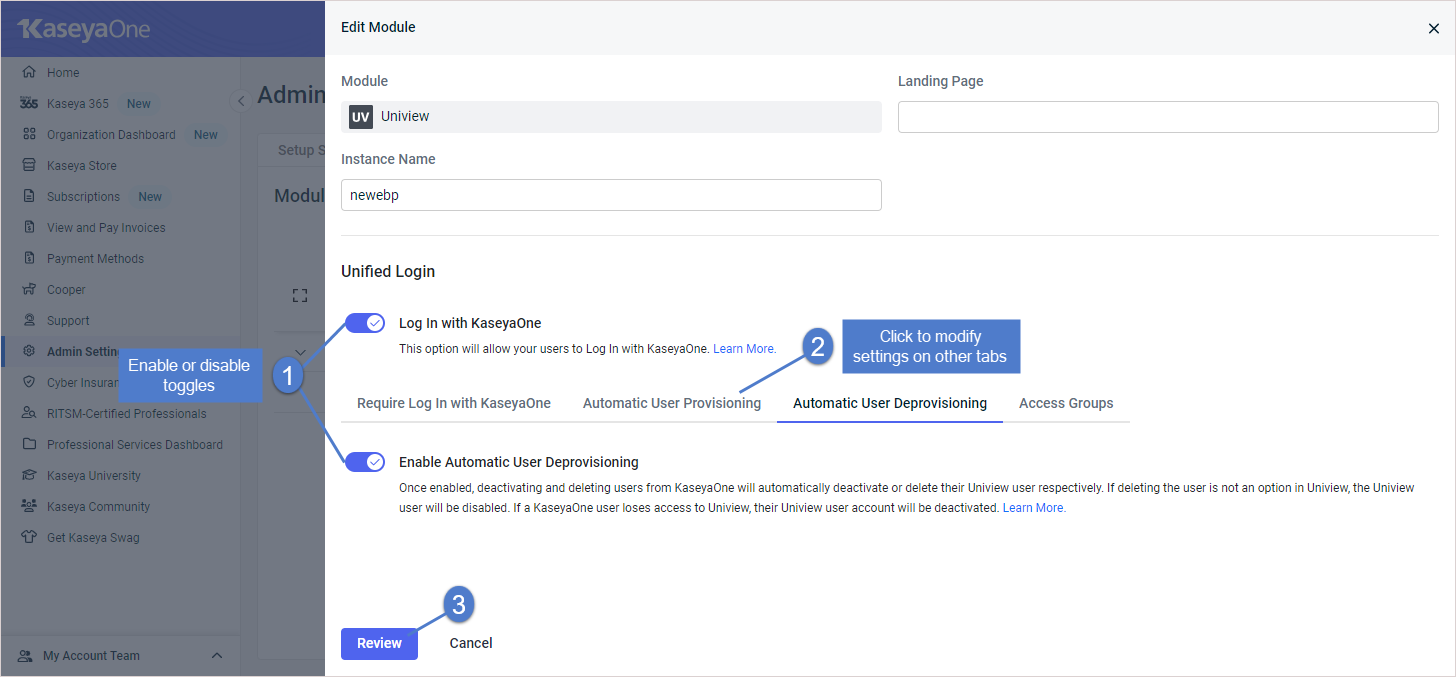1456x677 pixels.
Task: Open Get Kaseya Swag
Action: point(93,537)
